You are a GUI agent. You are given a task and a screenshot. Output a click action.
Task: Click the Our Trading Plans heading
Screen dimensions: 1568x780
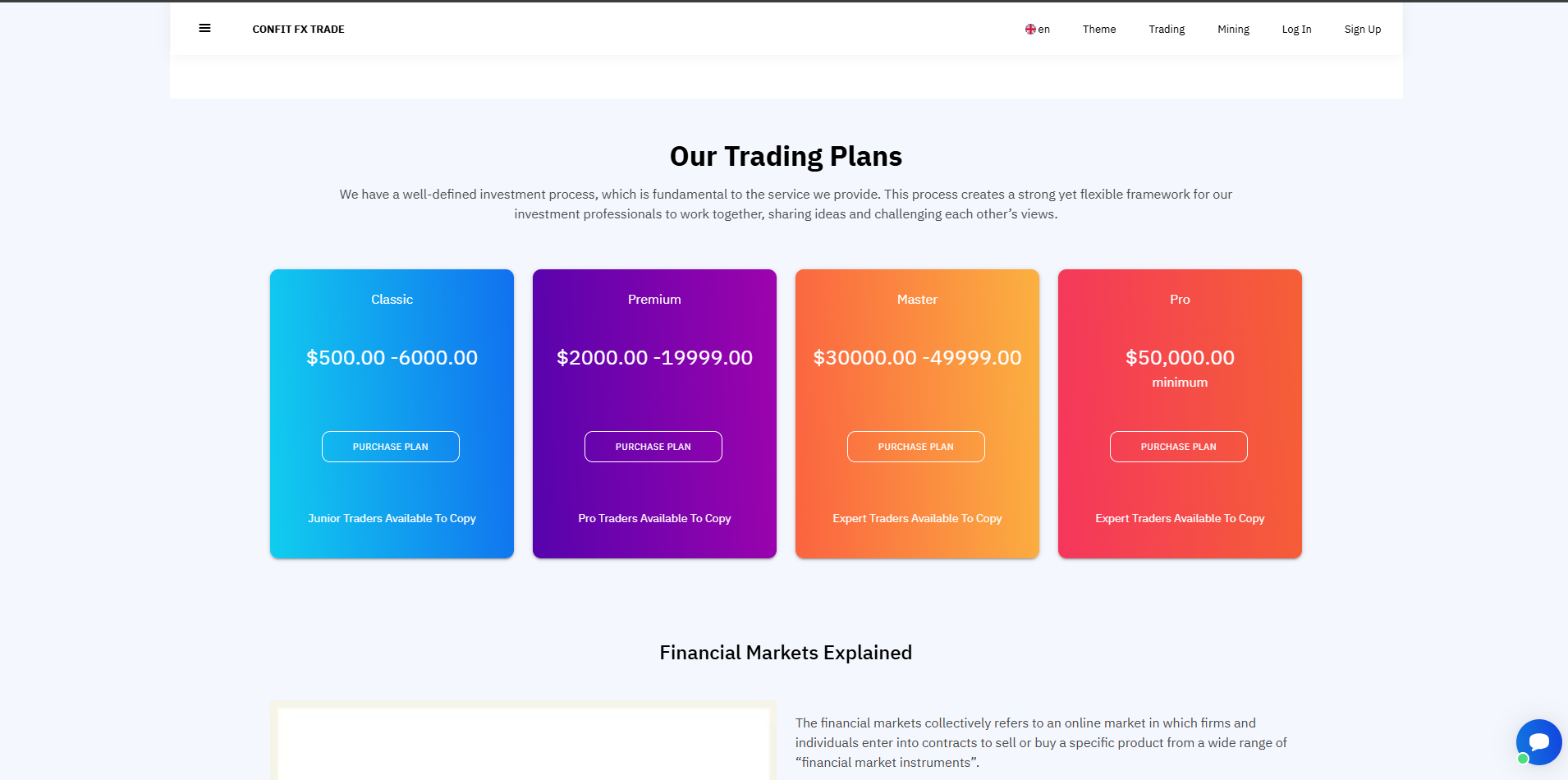(786, 156)
